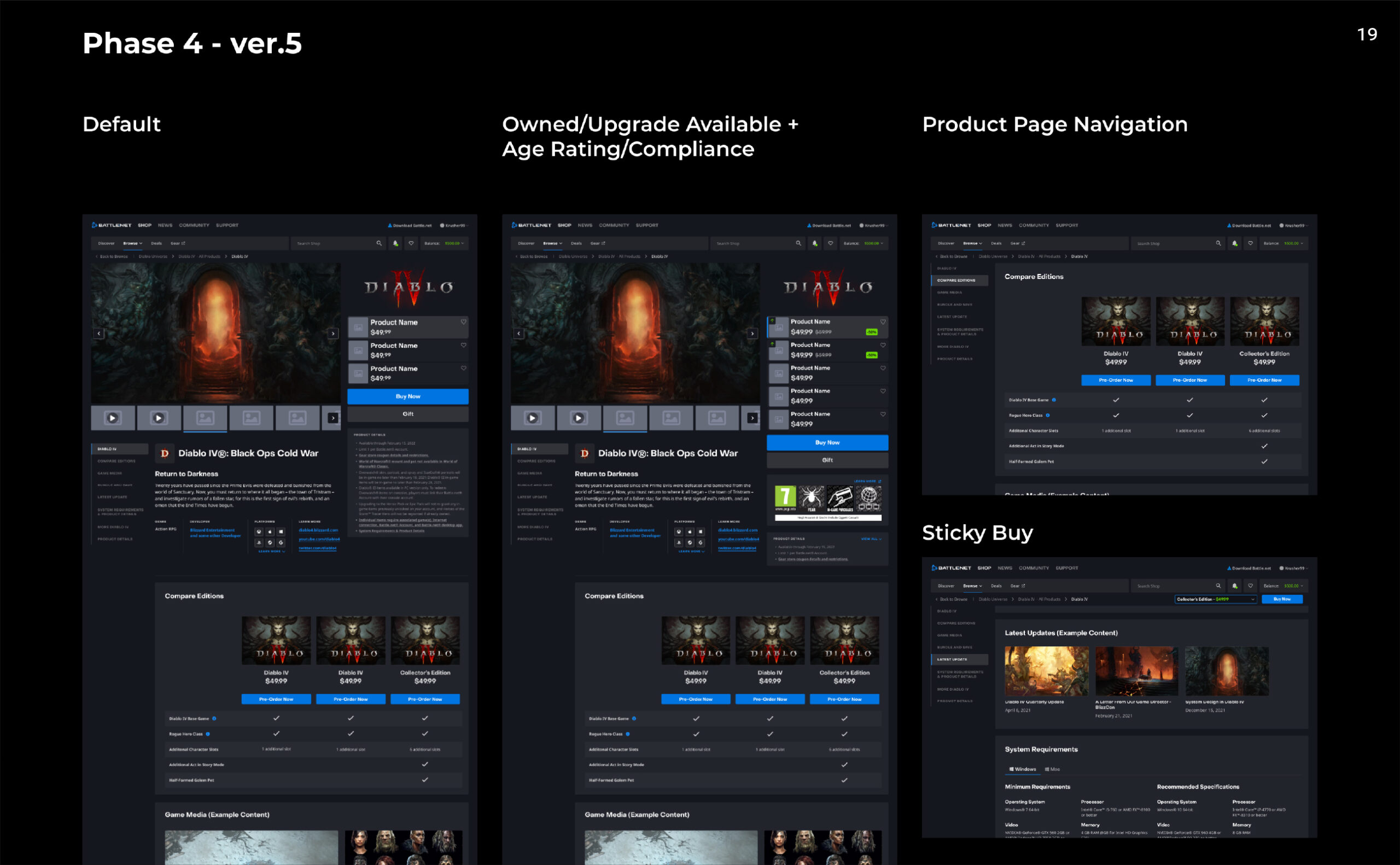This screenshot has width=1400, height=865.
Task: Select the second Product Name option in Default mockup
Action: [408, 350]
